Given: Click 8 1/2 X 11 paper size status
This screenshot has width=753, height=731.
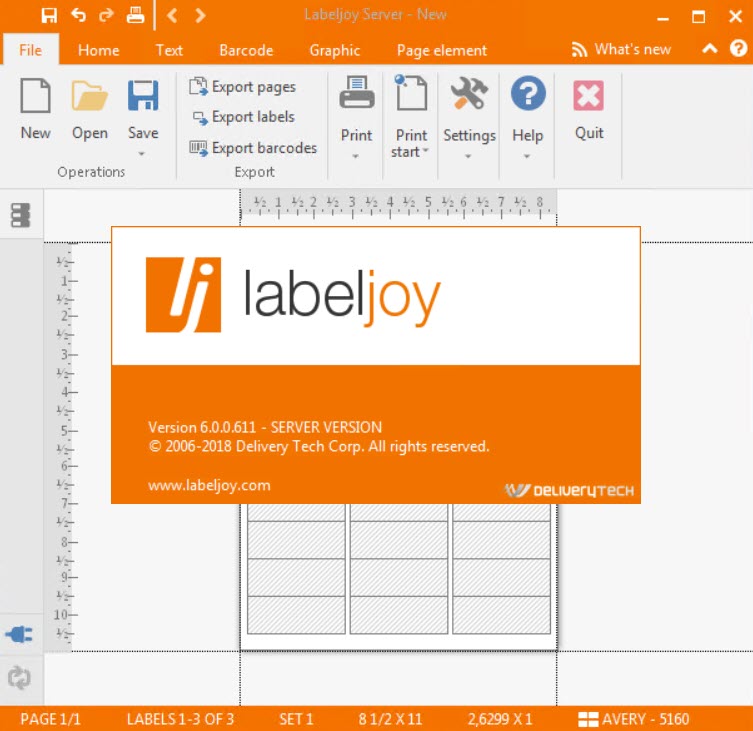Looking at the screenshot, I should pos(390,719).
